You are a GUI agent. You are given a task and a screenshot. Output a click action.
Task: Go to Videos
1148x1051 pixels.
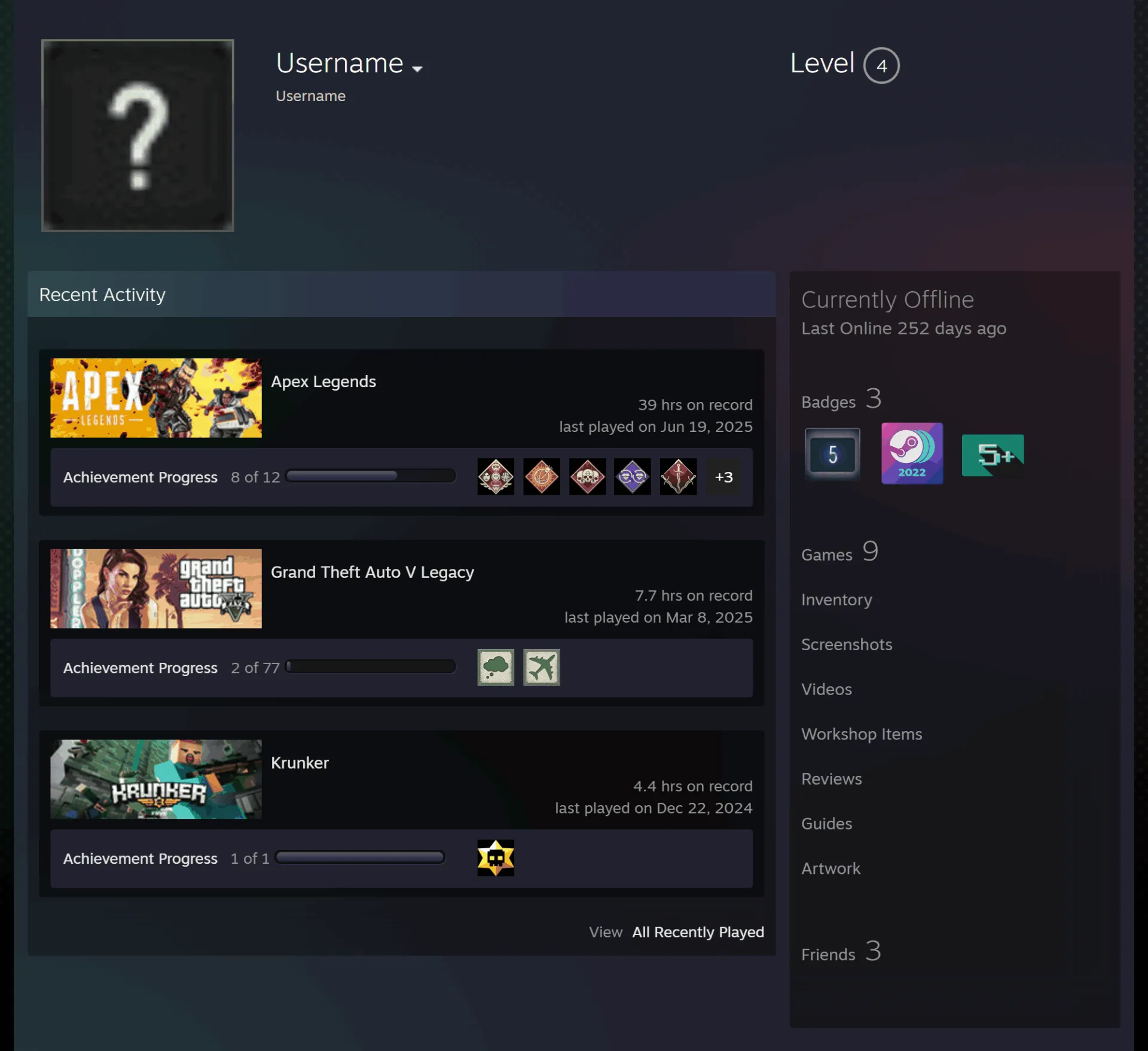826,689
